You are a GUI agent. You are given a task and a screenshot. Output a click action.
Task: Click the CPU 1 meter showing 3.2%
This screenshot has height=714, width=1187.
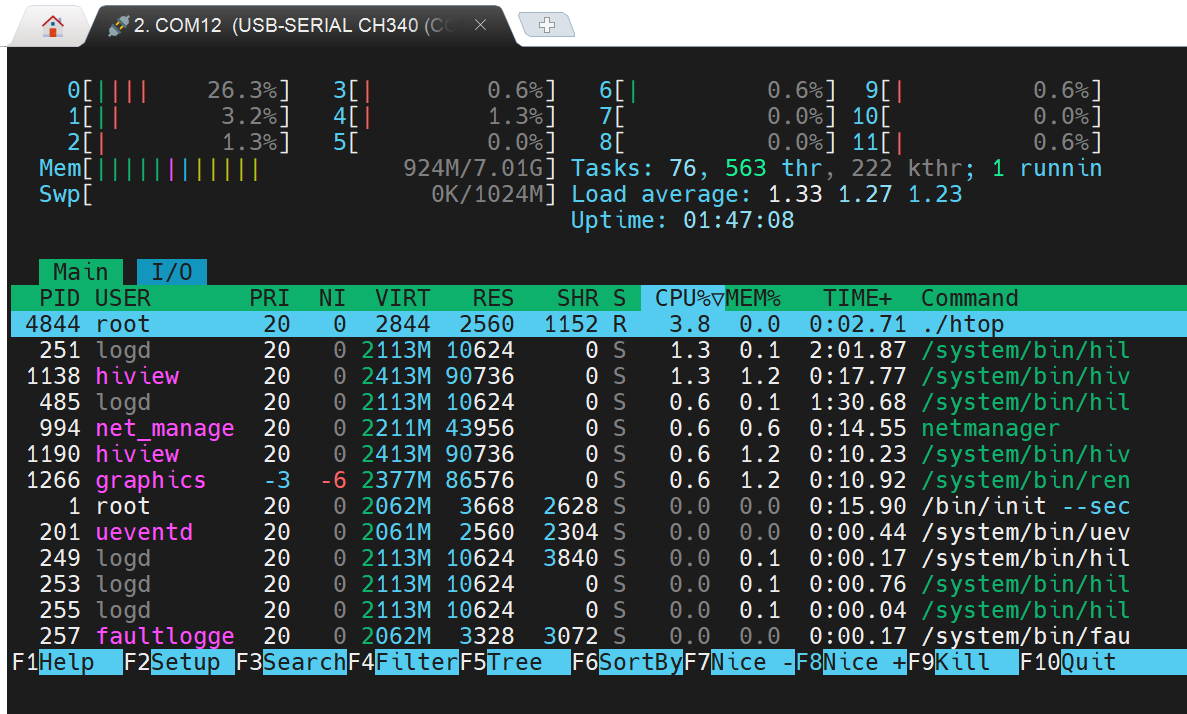179,116
